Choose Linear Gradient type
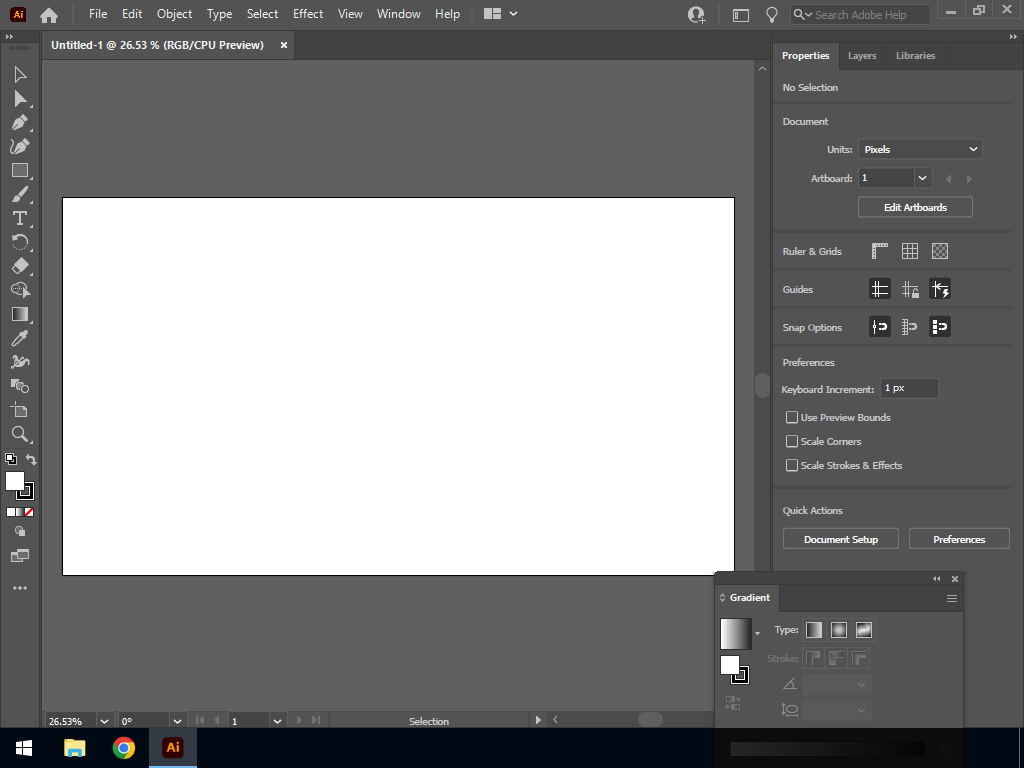The height and width of the screenshot is (768, 1024). pos(814,630)
